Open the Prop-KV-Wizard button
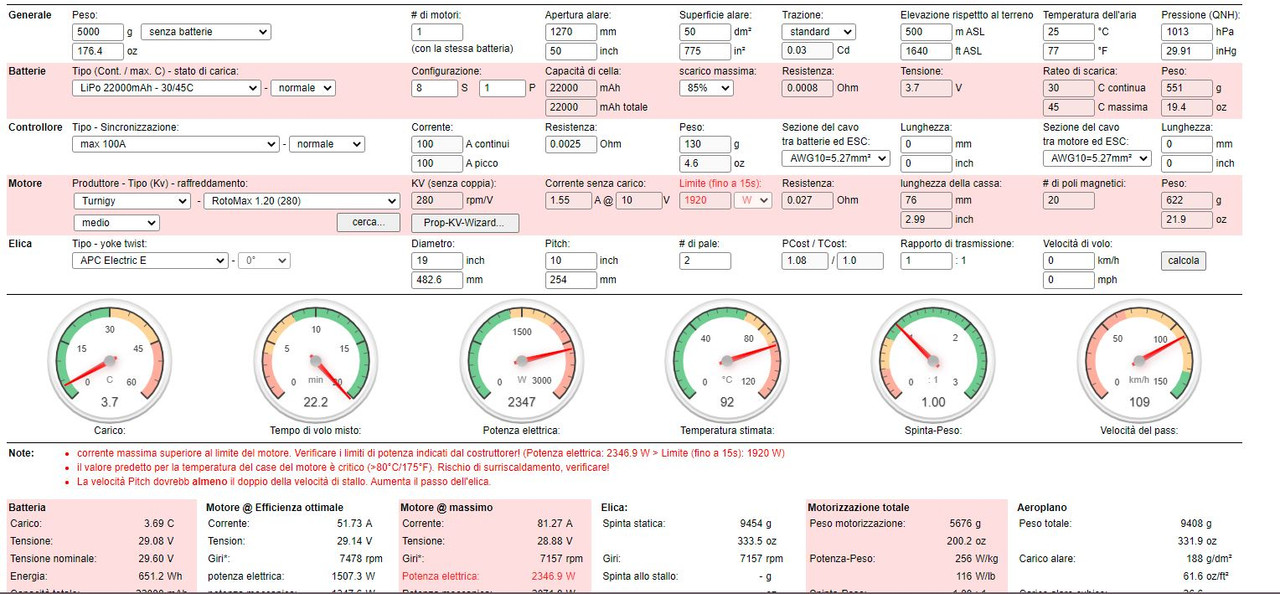Screen dimensions: 1280x594 [x=465, y=222]
